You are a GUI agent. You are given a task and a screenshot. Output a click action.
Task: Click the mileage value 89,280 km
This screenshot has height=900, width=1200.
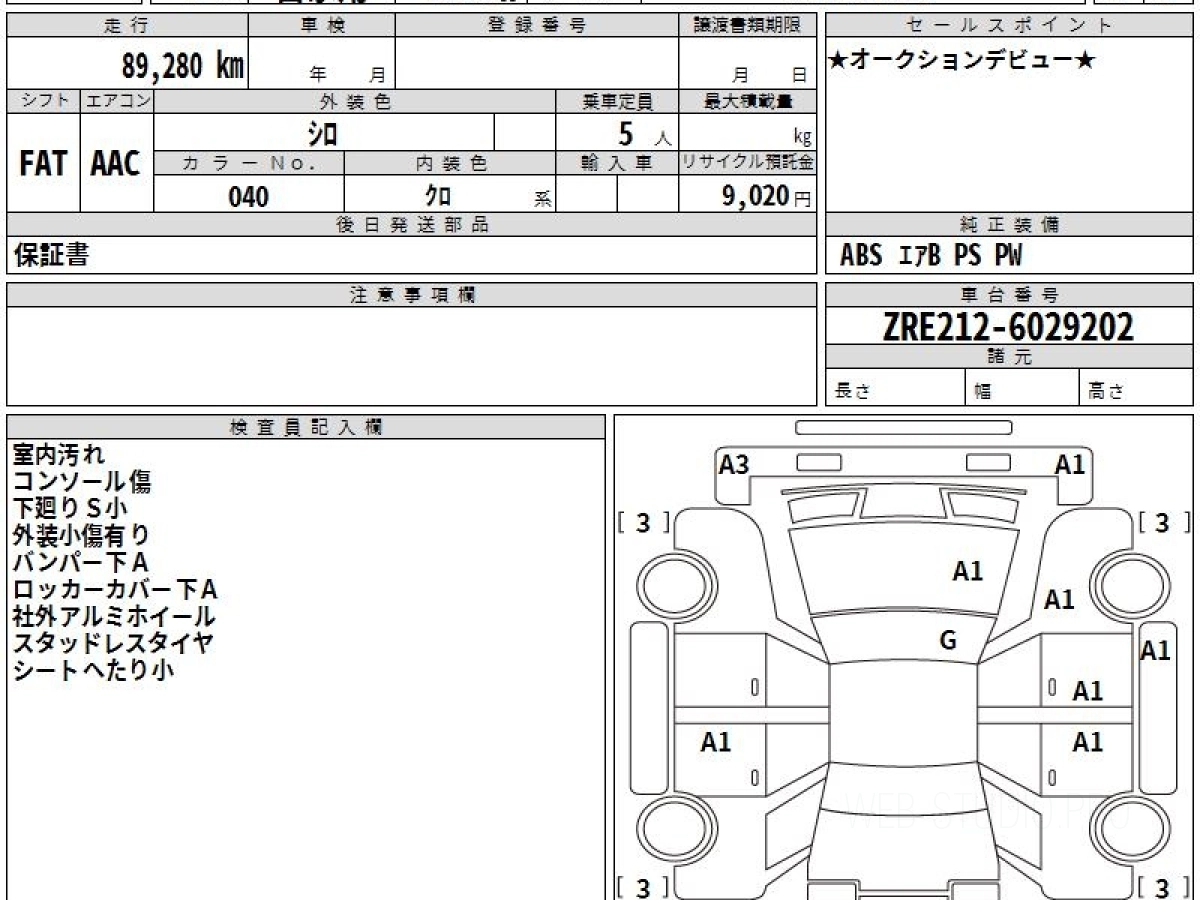(183, 66)
